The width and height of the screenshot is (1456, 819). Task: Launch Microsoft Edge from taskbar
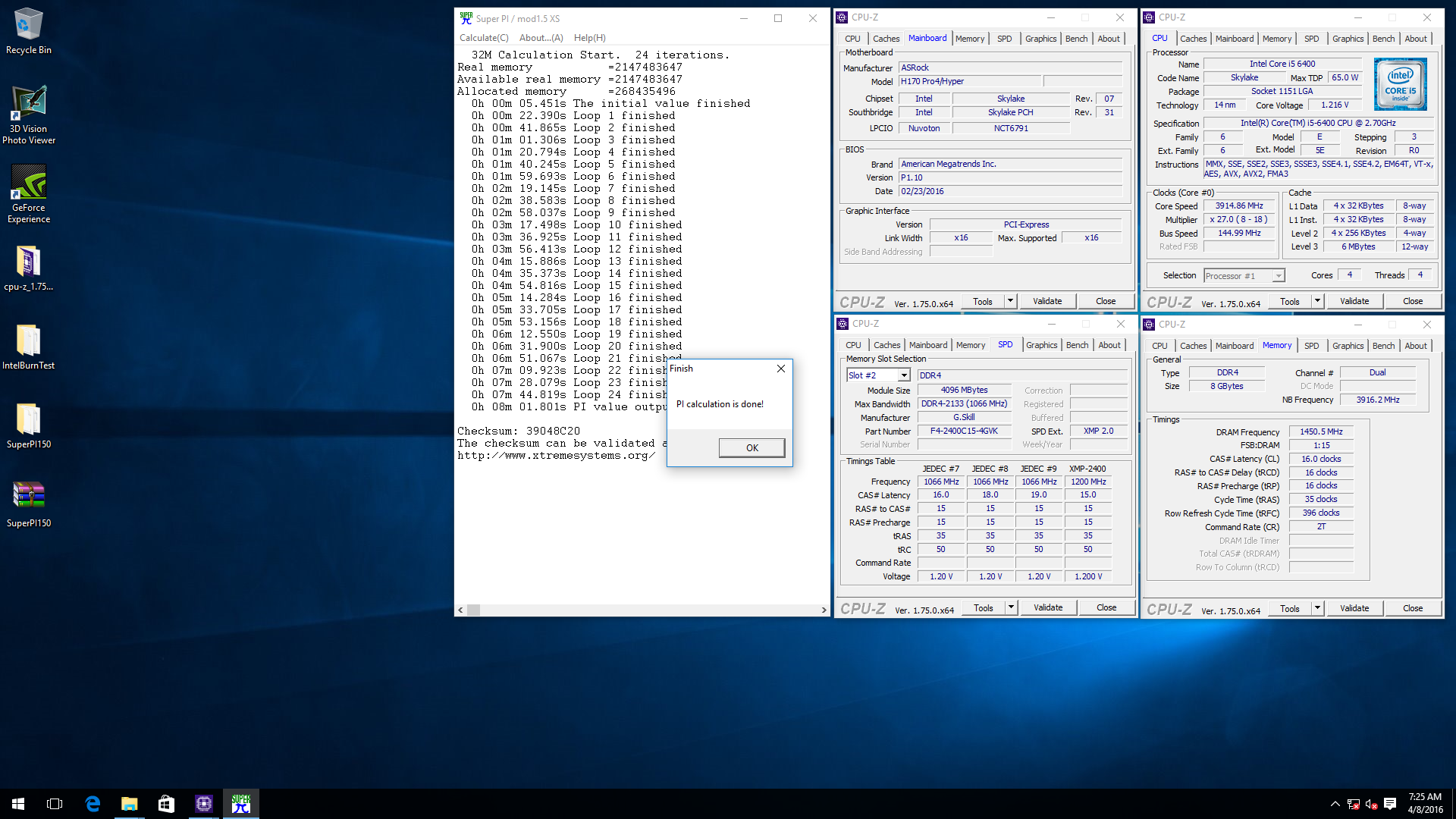(93, 804)
